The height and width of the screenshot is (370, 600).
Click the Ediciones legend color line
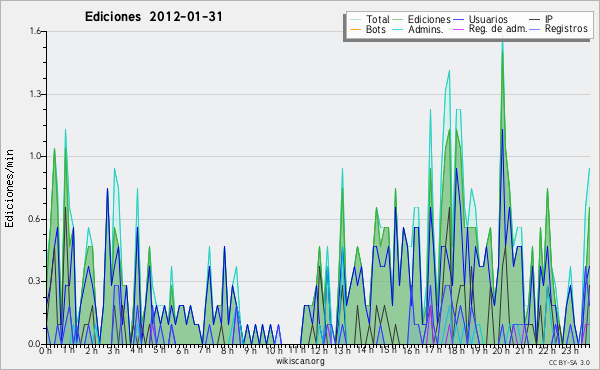(398, 19)
